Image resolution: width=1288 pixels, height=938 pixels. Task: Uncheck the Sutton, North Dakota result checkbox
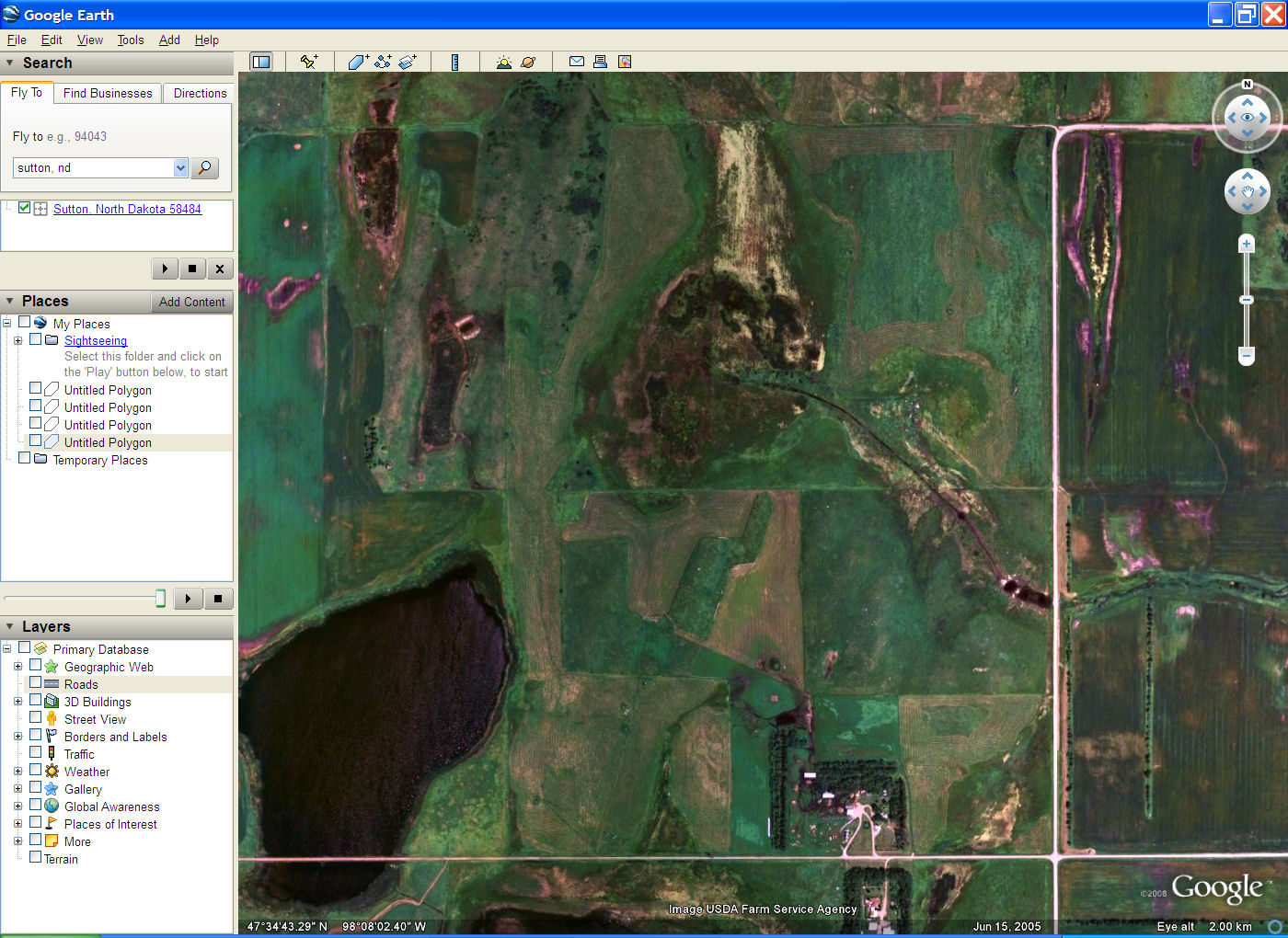pyautogui.click(x=24, y=208)
